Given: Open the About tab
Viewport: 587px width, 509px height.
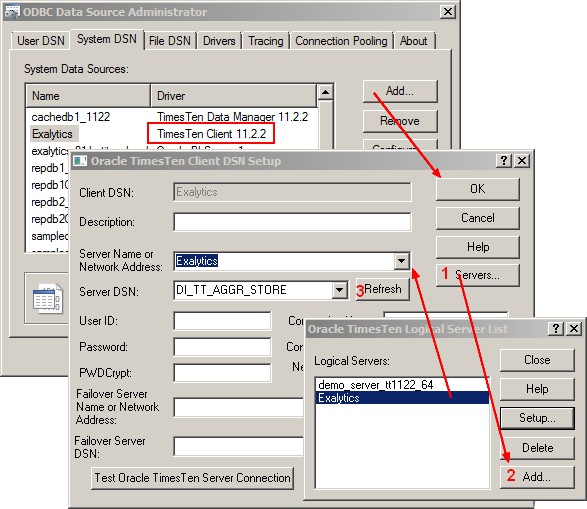Looking at the screenshot, I should coord(413,41).
